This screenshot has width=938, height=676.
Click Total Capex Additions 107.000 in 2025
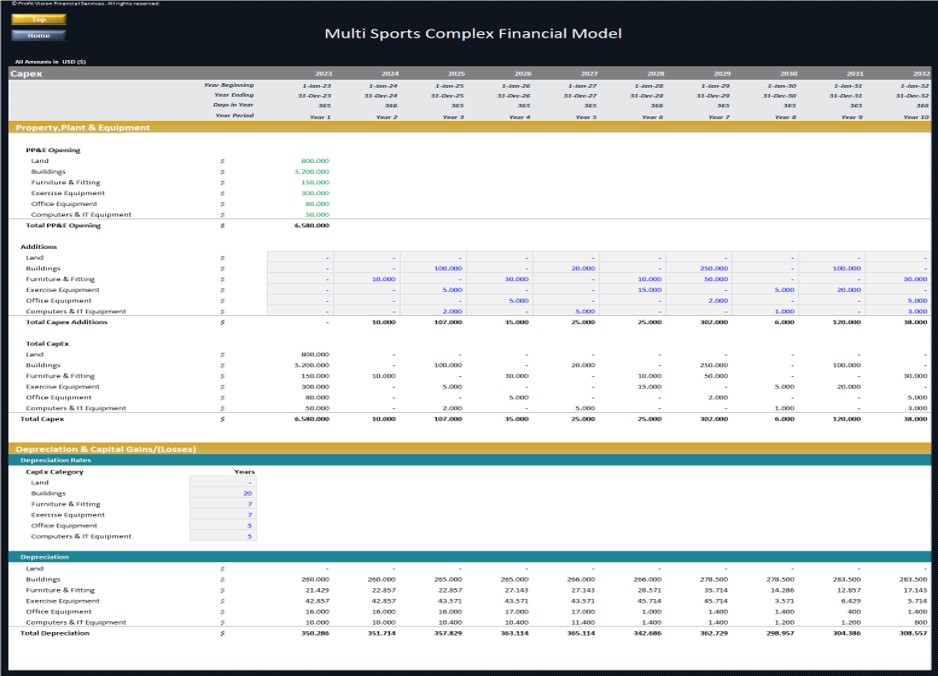pyautogui.click(x=448, y=322)
